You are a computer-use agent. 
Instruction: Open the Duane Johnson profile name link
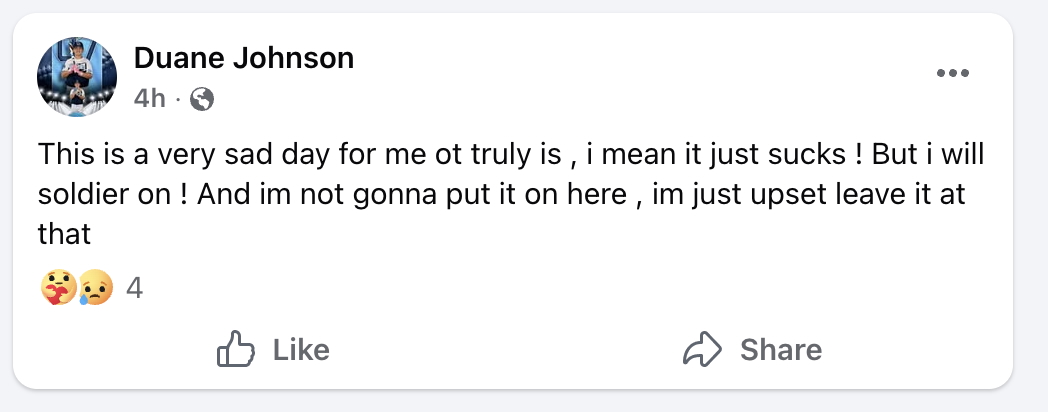coord(244,59)
